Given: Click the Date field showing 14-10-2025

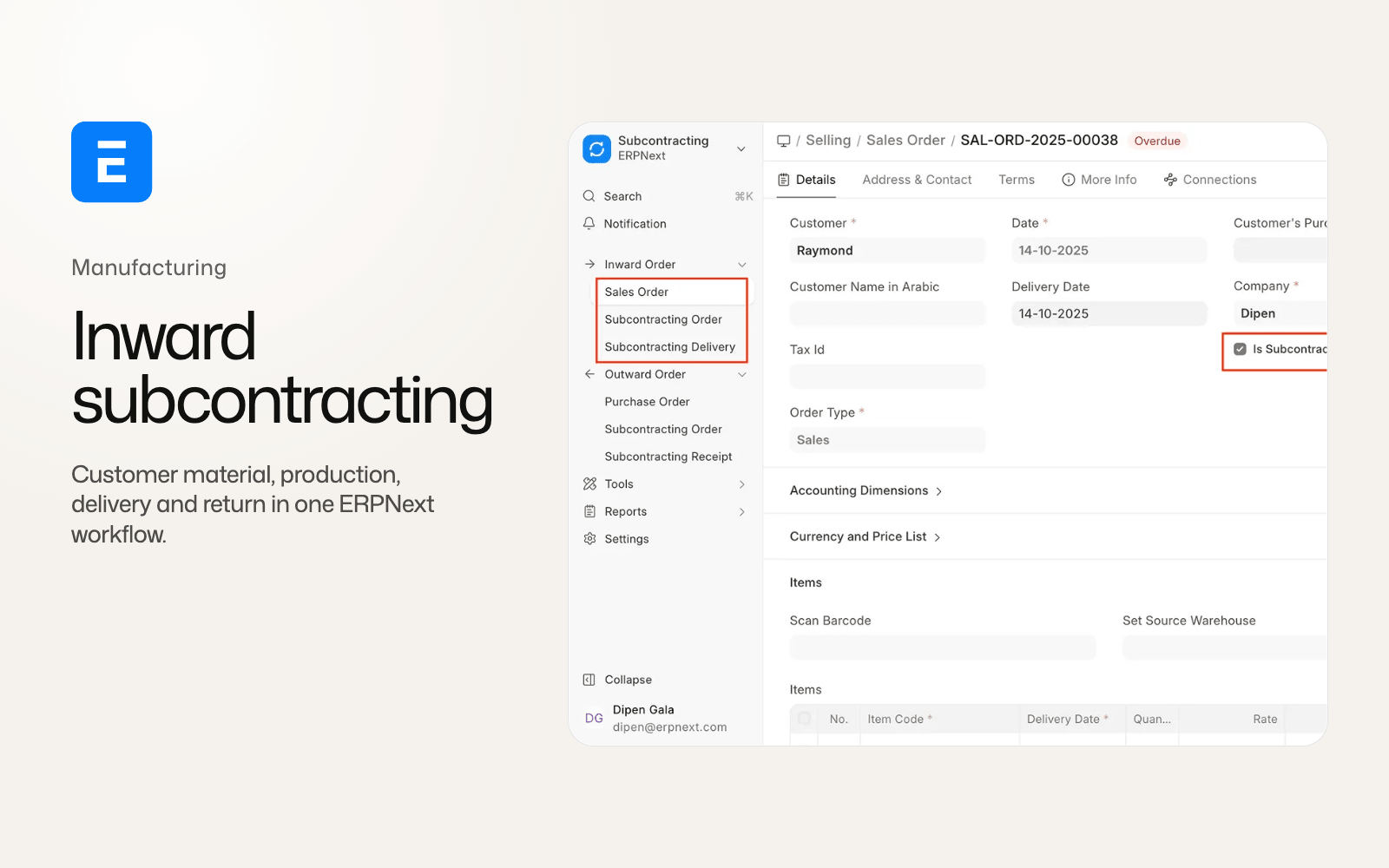Looking at the screenshot, I should click(1109, 251).
